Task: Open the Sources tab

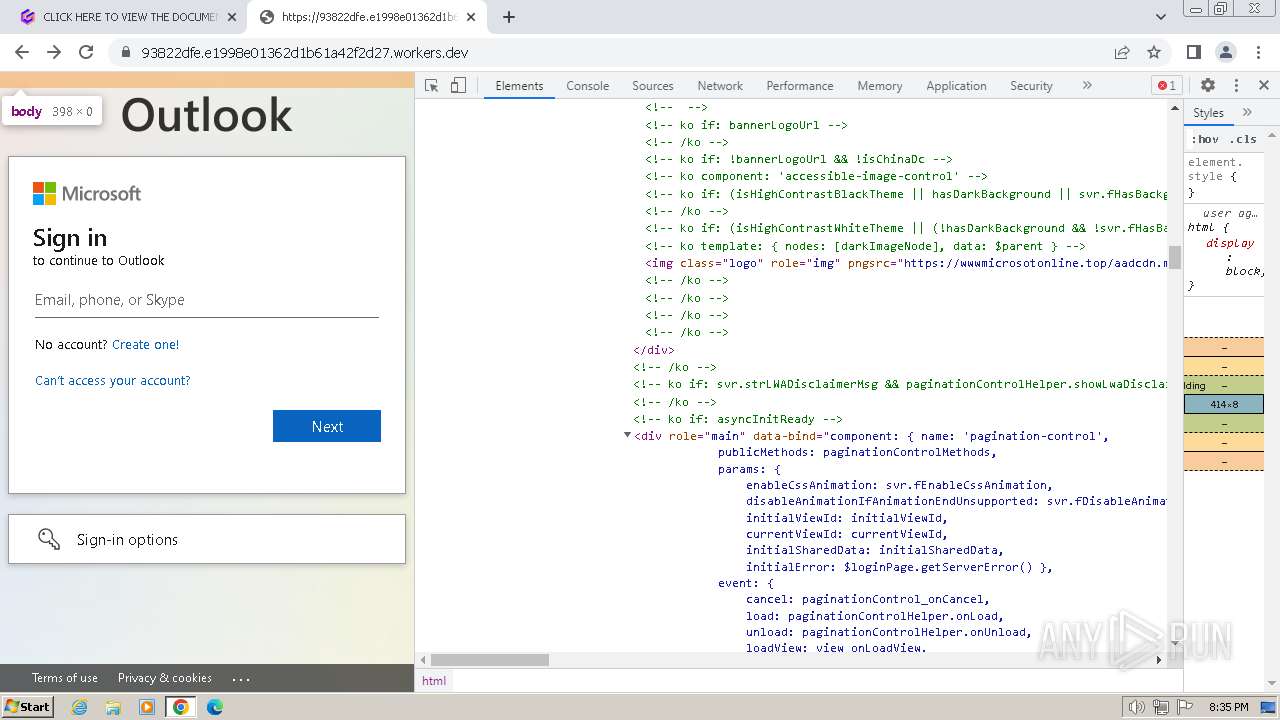Action: point(653,86)
